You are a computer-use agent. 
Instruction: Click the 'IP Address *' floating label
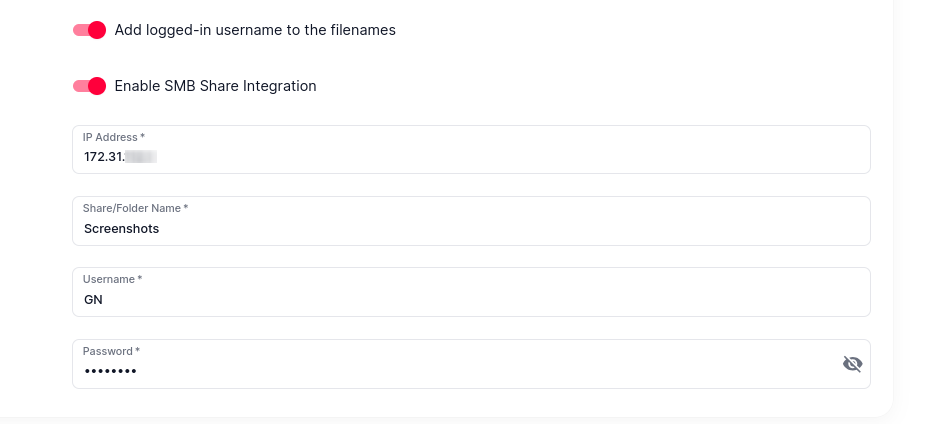coord(113,137)
